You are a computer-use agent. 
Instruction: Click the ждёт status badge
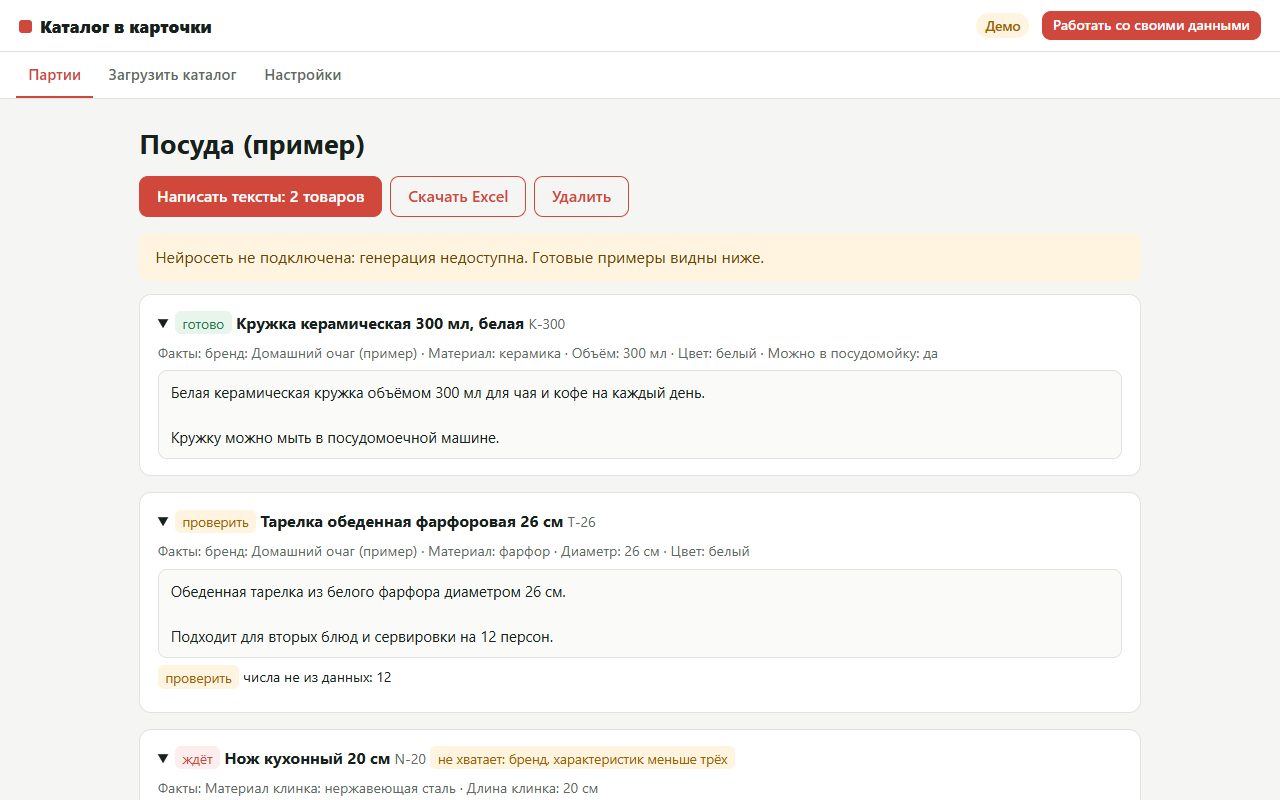tap(197, 758)
